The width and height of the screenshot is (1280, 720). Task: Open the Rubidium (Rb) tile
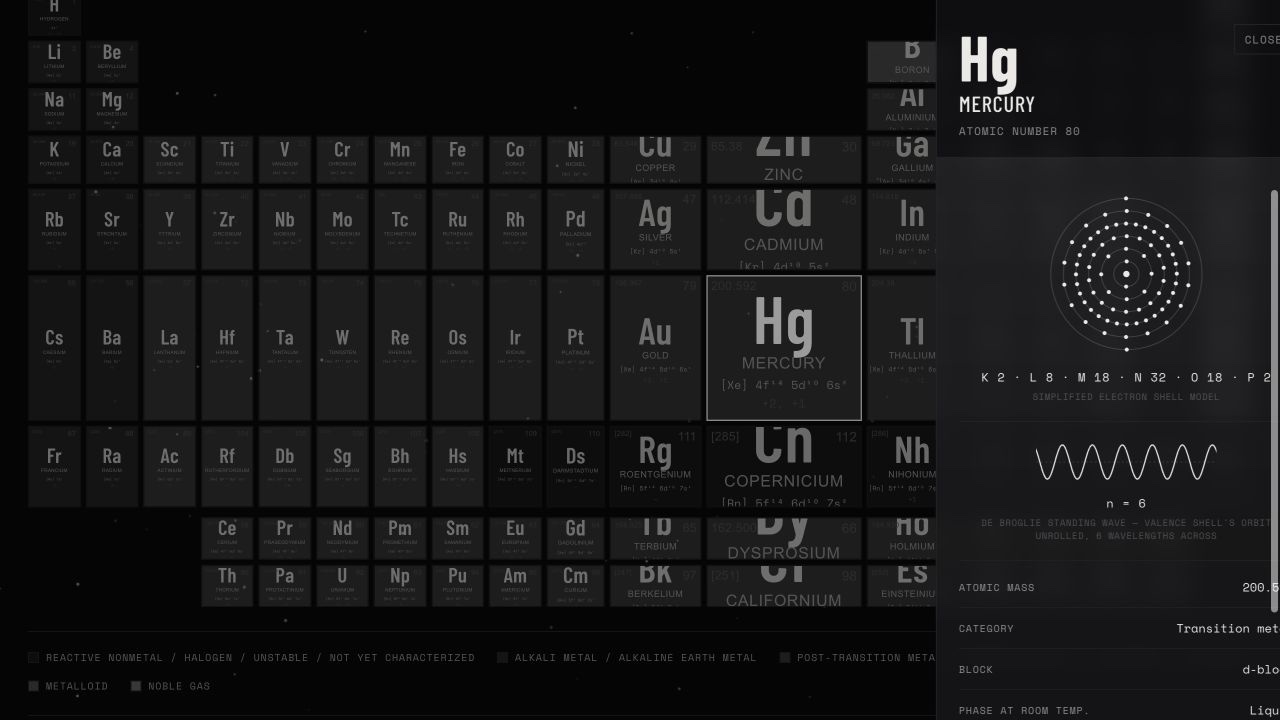point(54,229)
